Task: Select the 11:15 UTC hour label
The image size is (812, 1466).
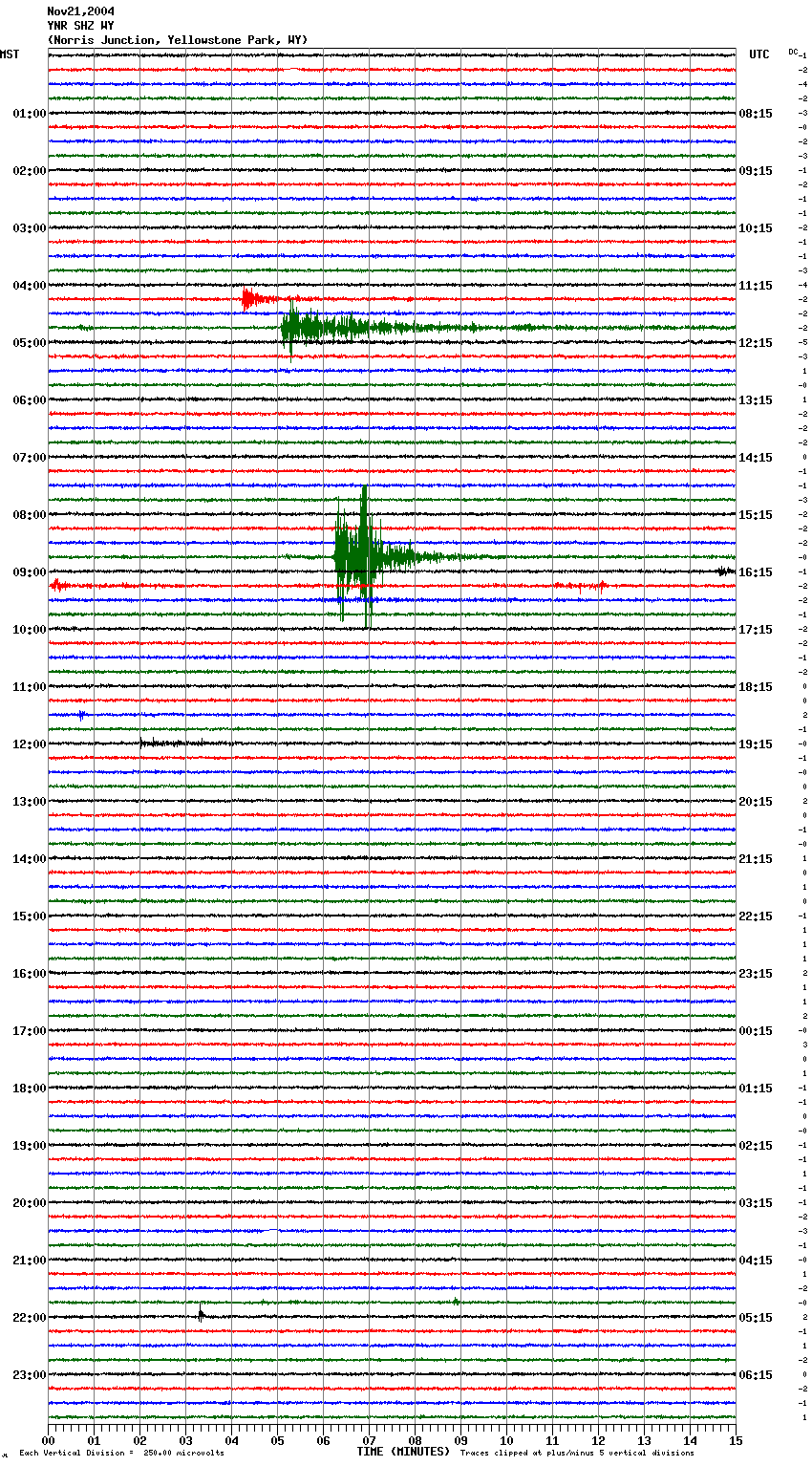Action: pyautogui.click(x=756, y=286)
